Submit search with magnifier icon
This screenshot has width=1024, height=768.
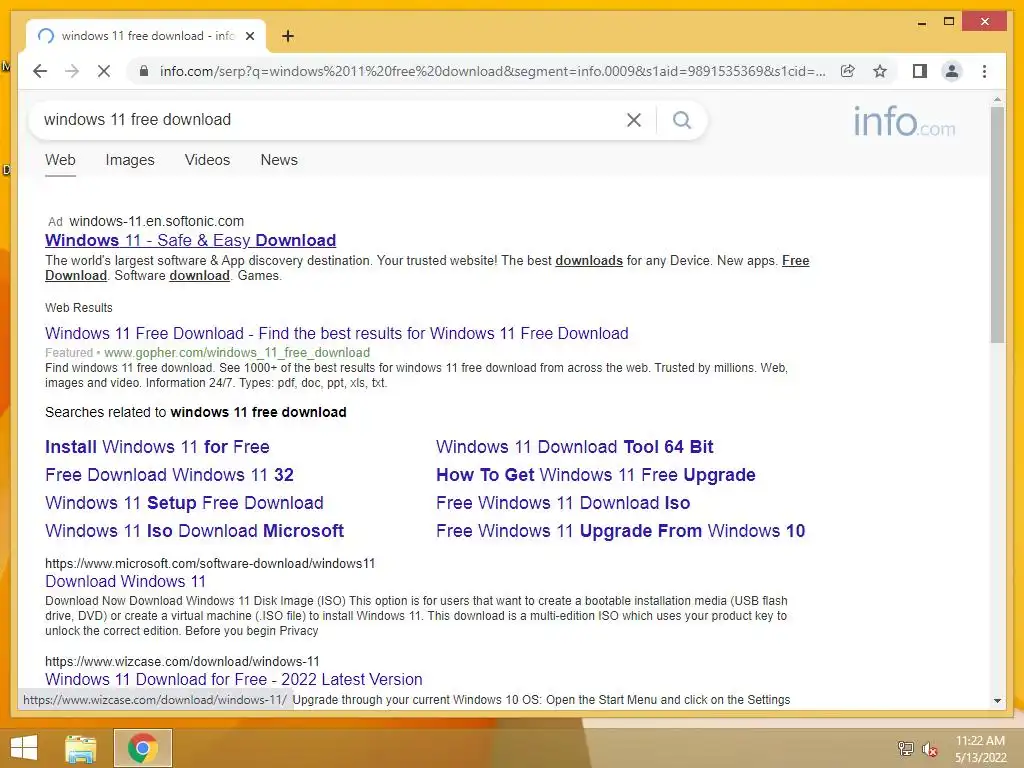point(682,120)
